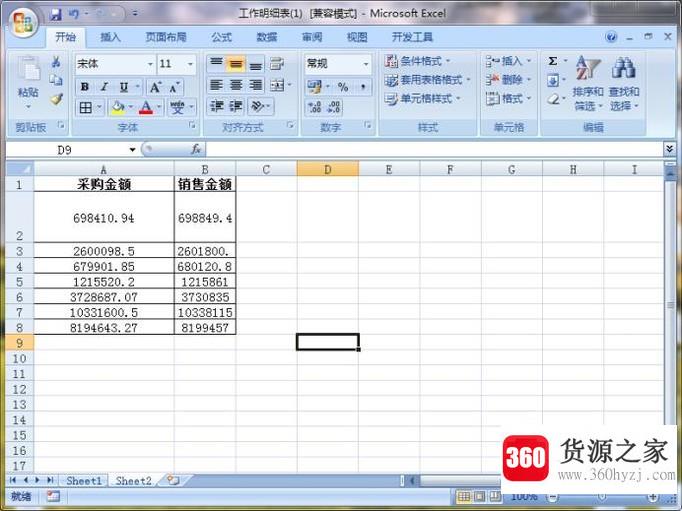682x511 pixels.
Task: Switch to the 数据 ribbon tab
Action: (267, 37)
